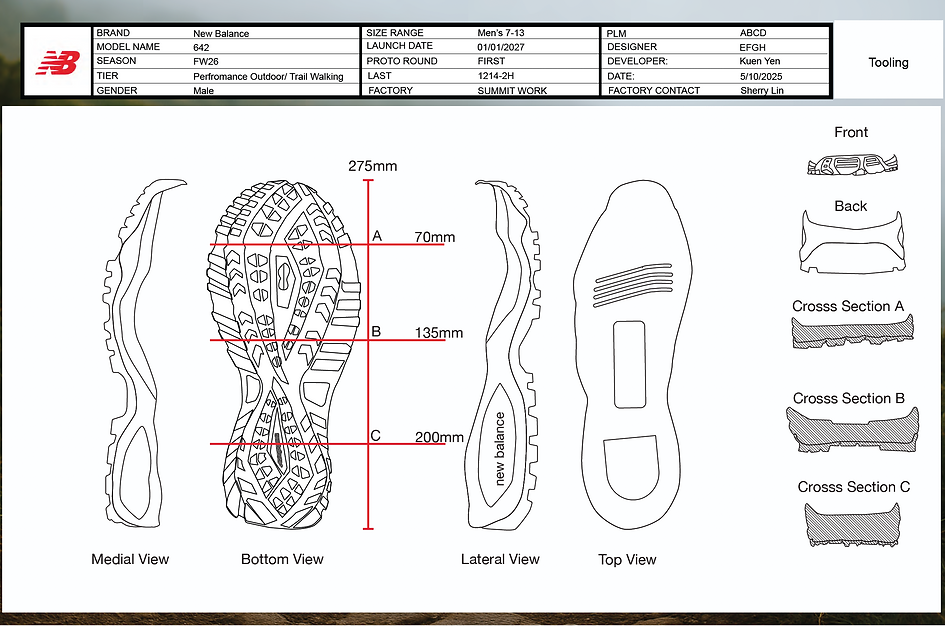Click the 'BRAND' field label
The image size is (945, 626).
pyautogui.click(x=113, y=33)
